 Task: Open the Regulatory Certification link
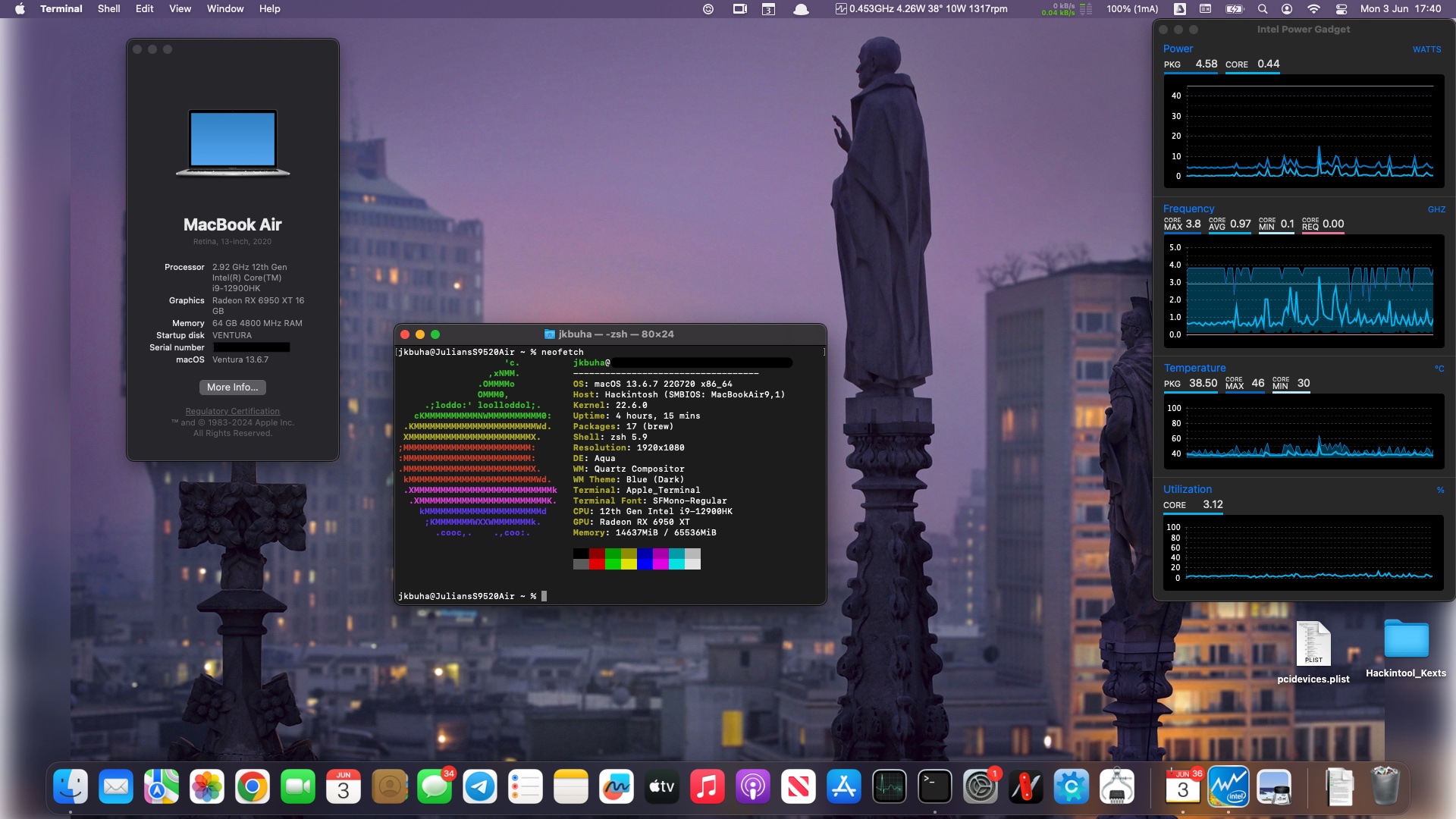click(x=232, y=411)
